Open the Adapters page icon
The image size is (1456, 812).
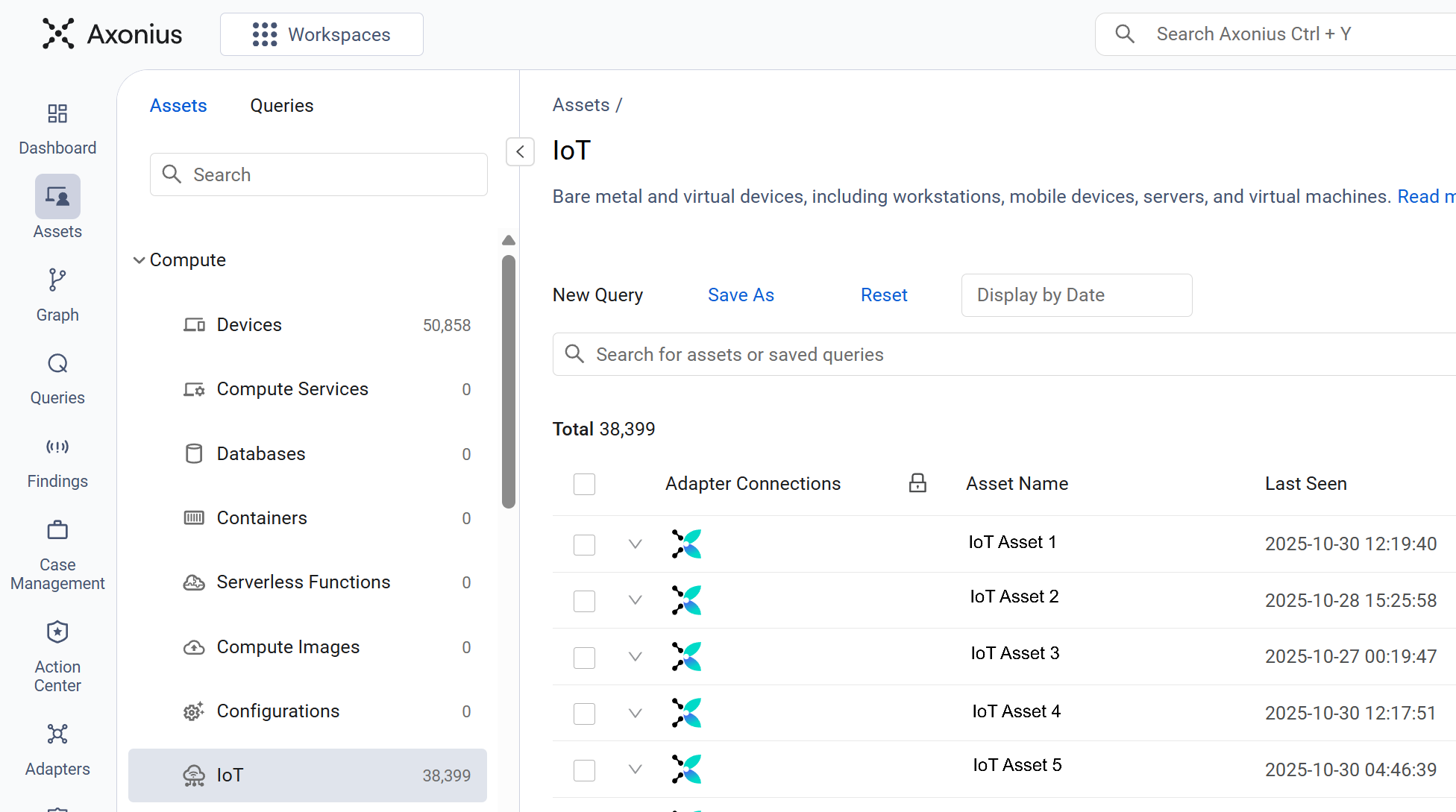pos(57,734)
